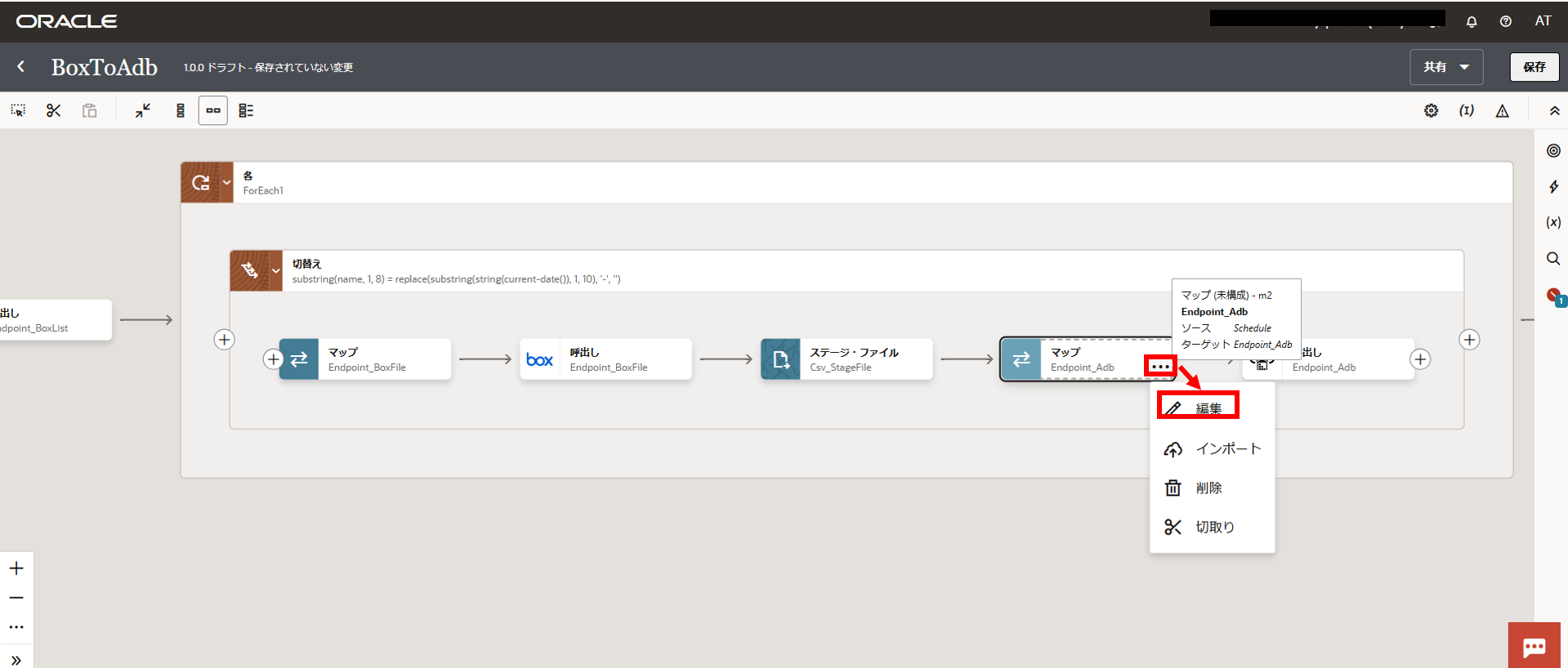1568x668 pixels.
Task: Open the AT user profile menu
Action: [x=1543, y=21]
